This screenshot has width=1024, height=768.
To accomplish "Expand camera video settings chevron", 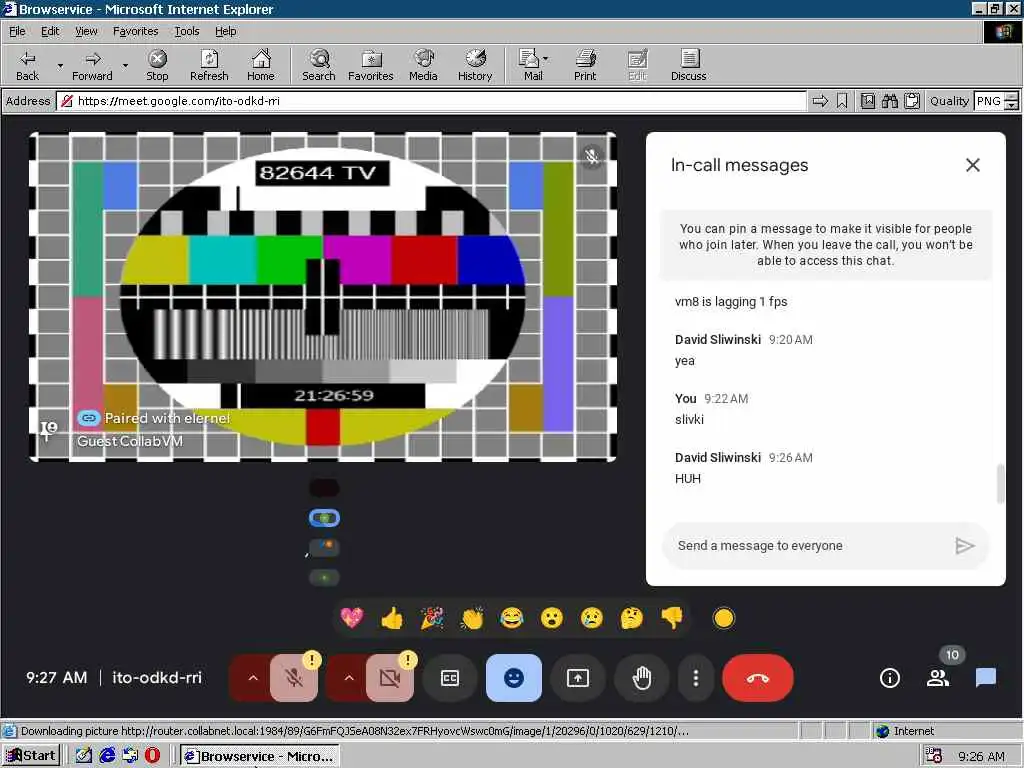I will point(349,678).
